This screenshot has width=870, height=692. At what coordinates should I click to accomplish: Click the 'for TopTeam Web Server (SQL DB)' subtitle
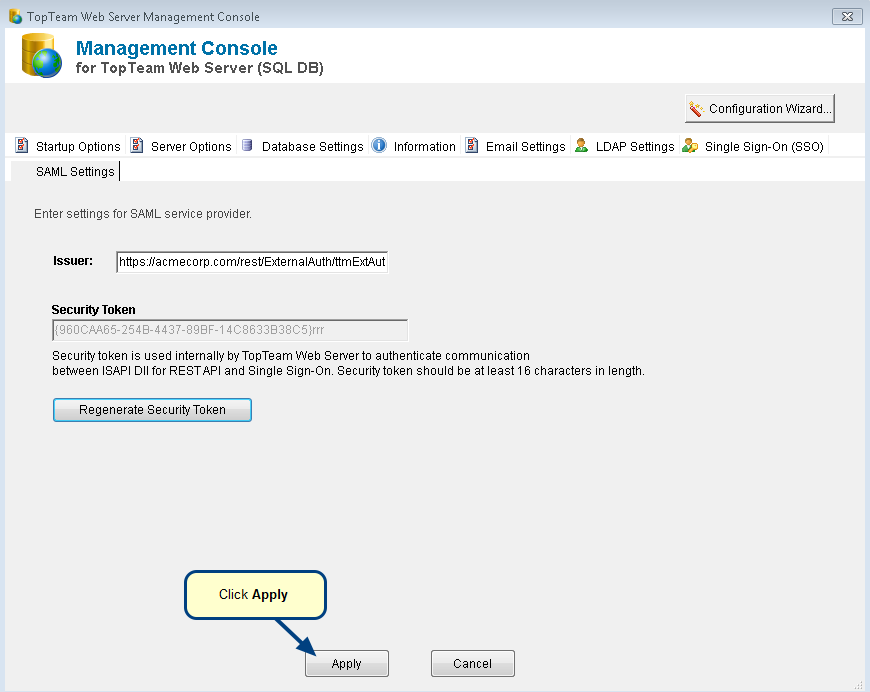pyautogui.click(x=199, y=68)
